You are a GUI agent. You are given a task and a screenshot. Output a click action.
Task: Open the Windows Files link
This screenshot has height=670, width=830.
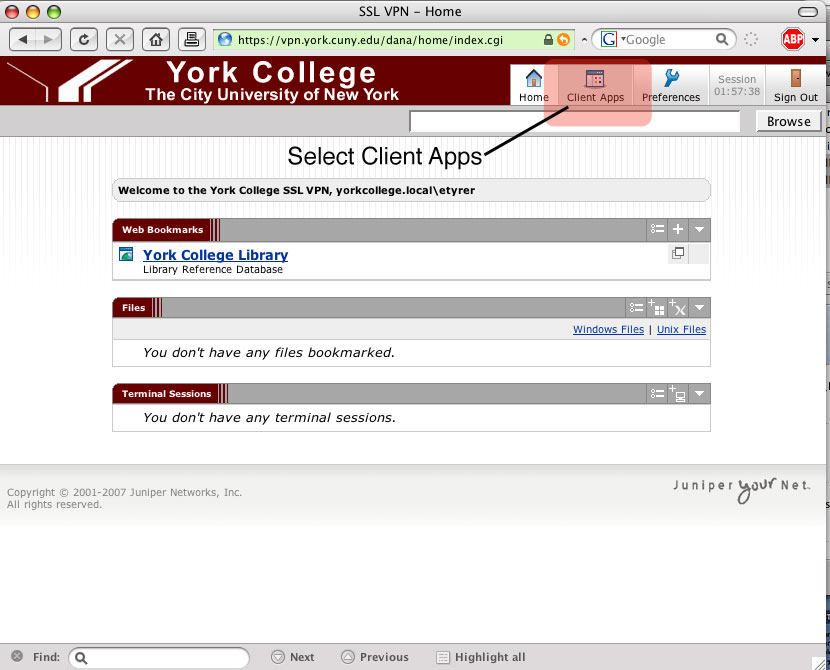coord(608,329)
